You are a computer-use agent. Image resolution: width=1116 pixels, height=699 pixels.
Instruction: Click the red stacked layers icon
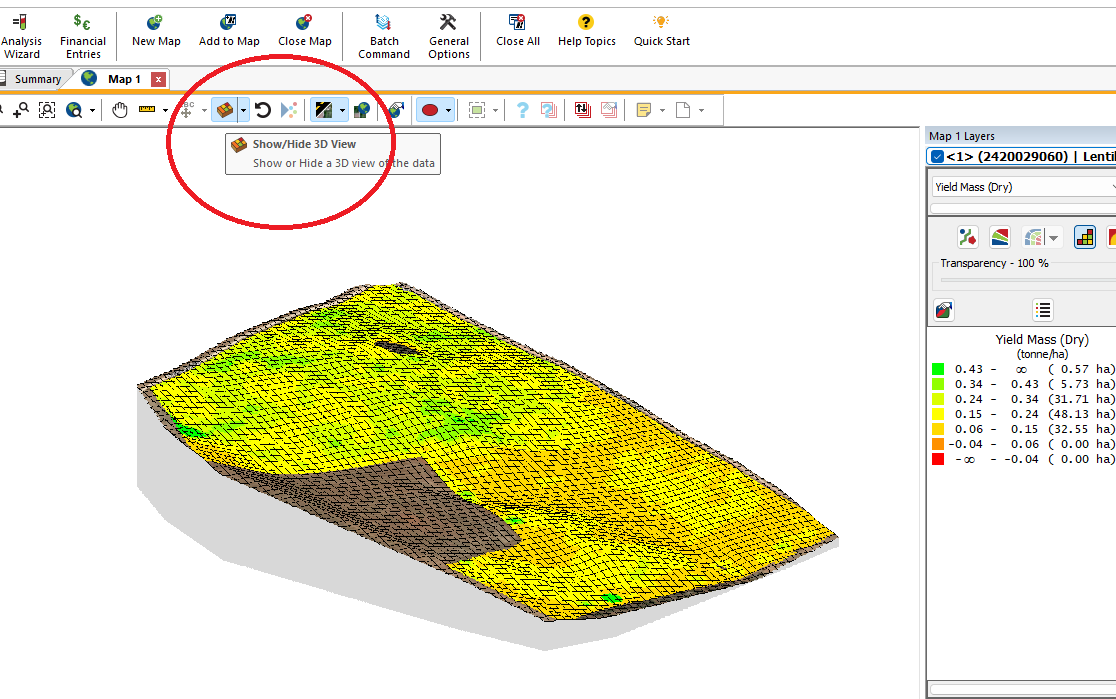coord(609,110)
